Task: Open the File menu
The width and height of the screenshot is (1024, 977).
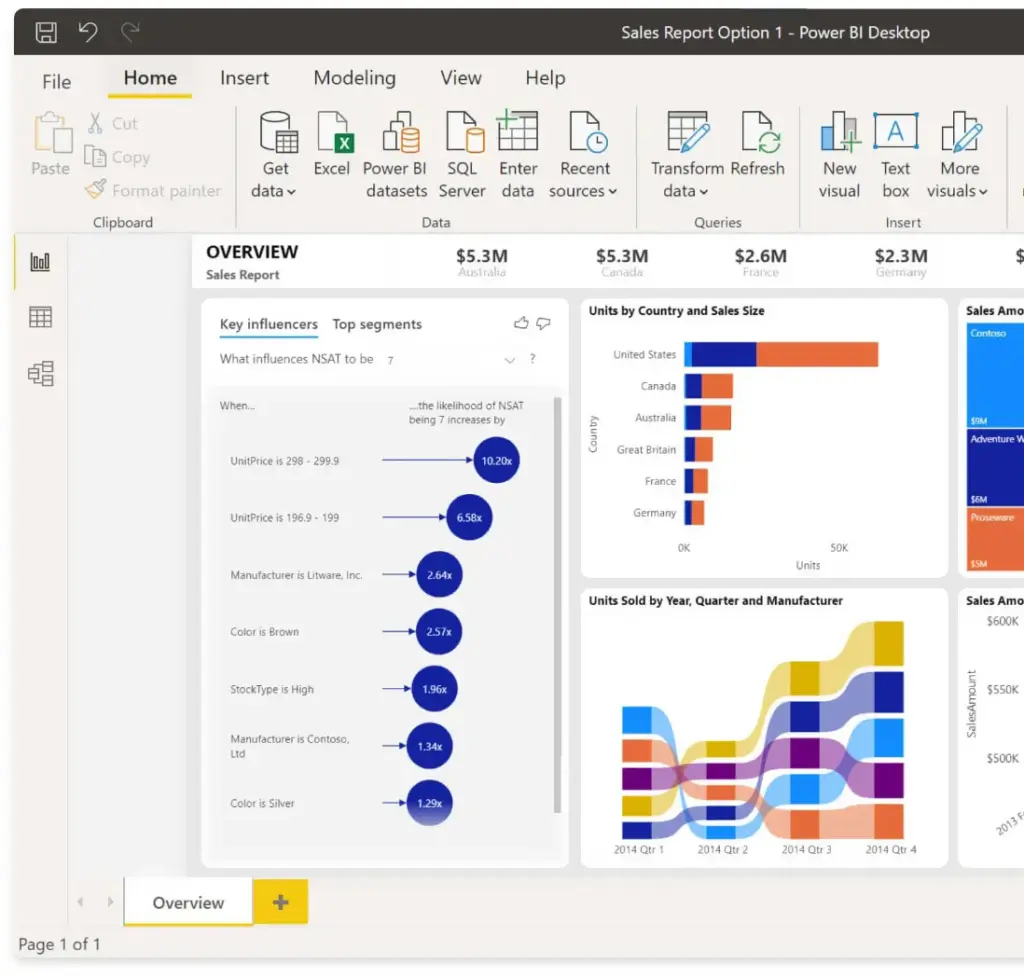Action: [56, 82]
